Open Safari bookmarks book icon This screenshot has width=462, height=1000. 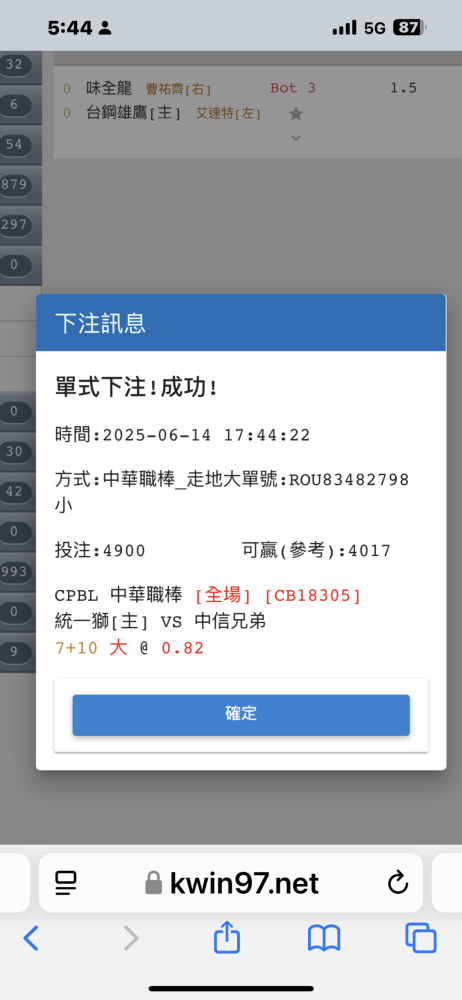pyautogui.click(x=324, y=939)
